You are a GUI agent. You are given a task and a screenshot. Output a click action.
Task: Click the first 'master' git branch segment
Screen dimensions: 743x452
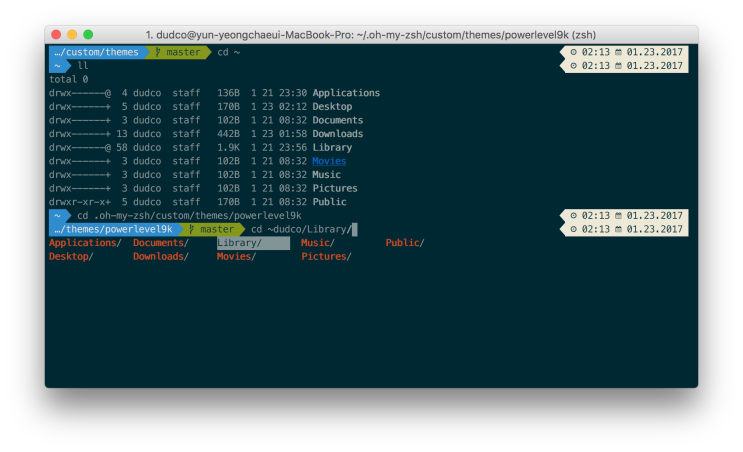point(178,52)
